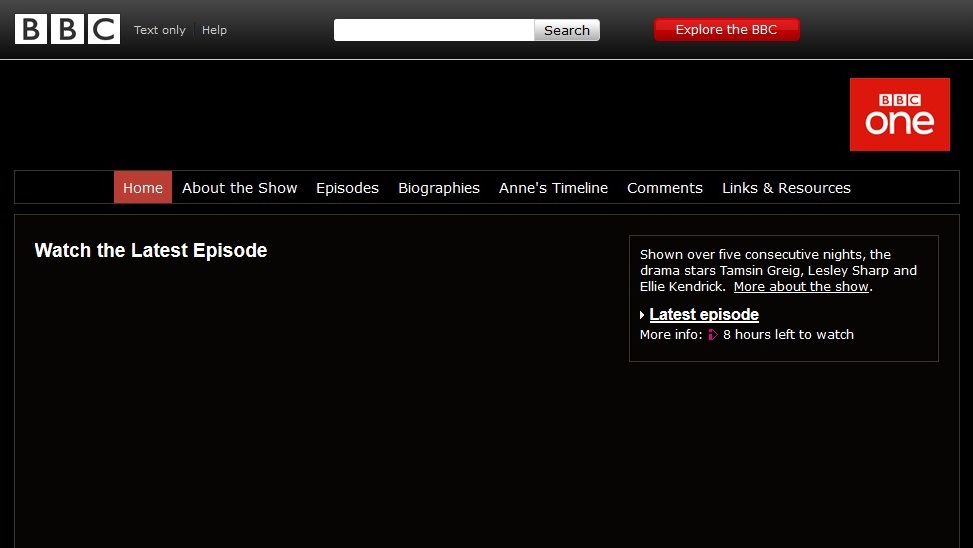Open the Help link
The width and height of the screenshot is (973, 548).
pos(214,30)
